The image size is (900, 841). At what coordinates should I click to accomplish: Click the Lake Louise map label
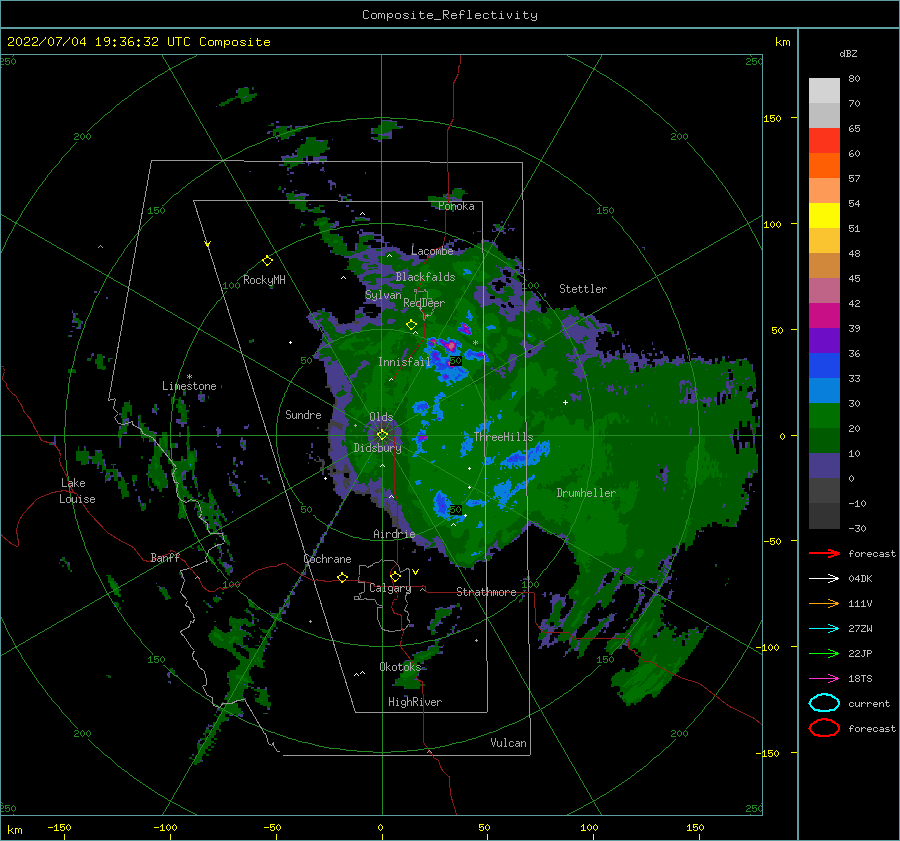pos(77,491)
